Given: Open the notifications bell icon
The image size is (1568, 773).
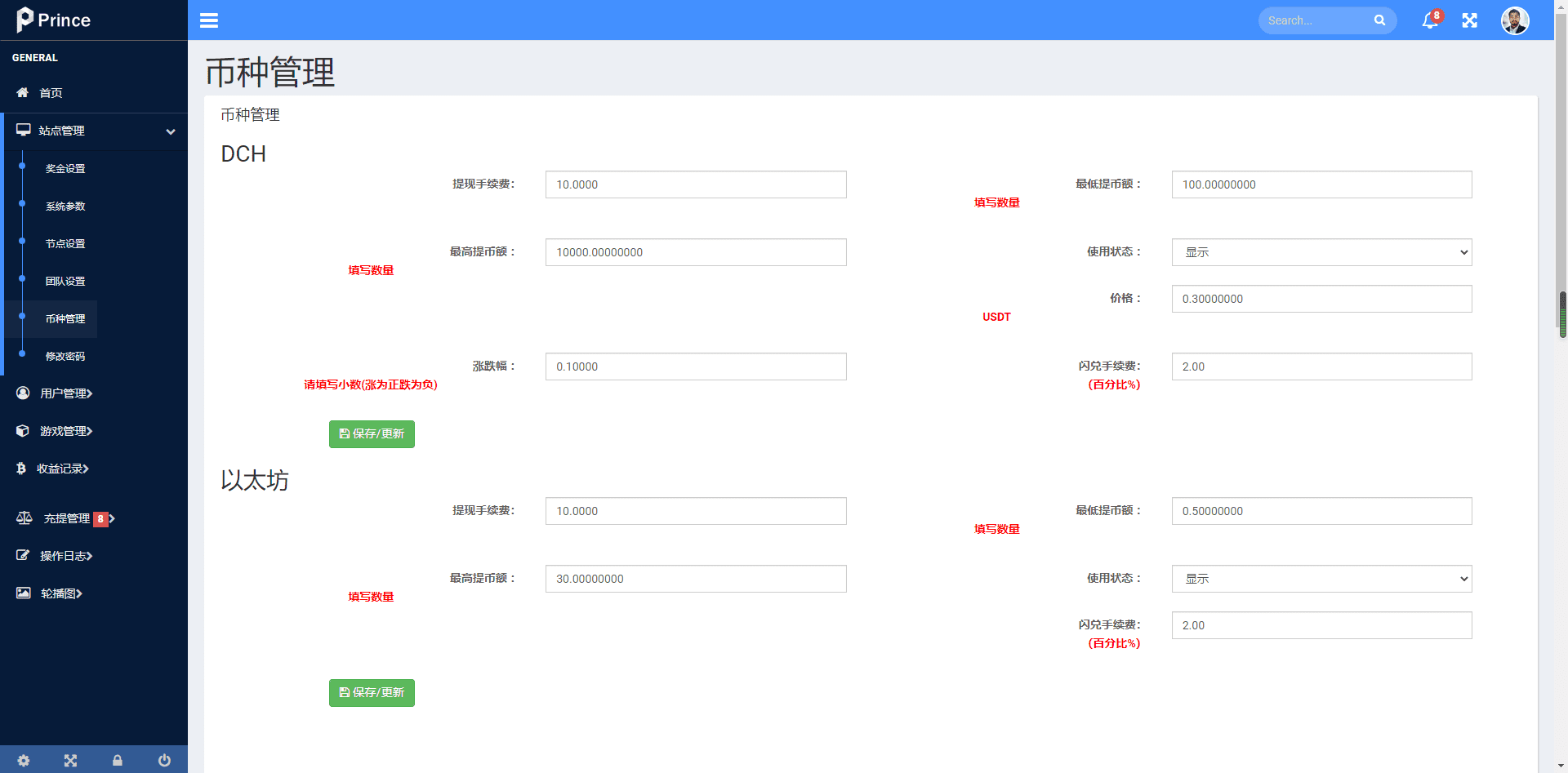Looking at the screenshot, I should [x=1430, y=20].
